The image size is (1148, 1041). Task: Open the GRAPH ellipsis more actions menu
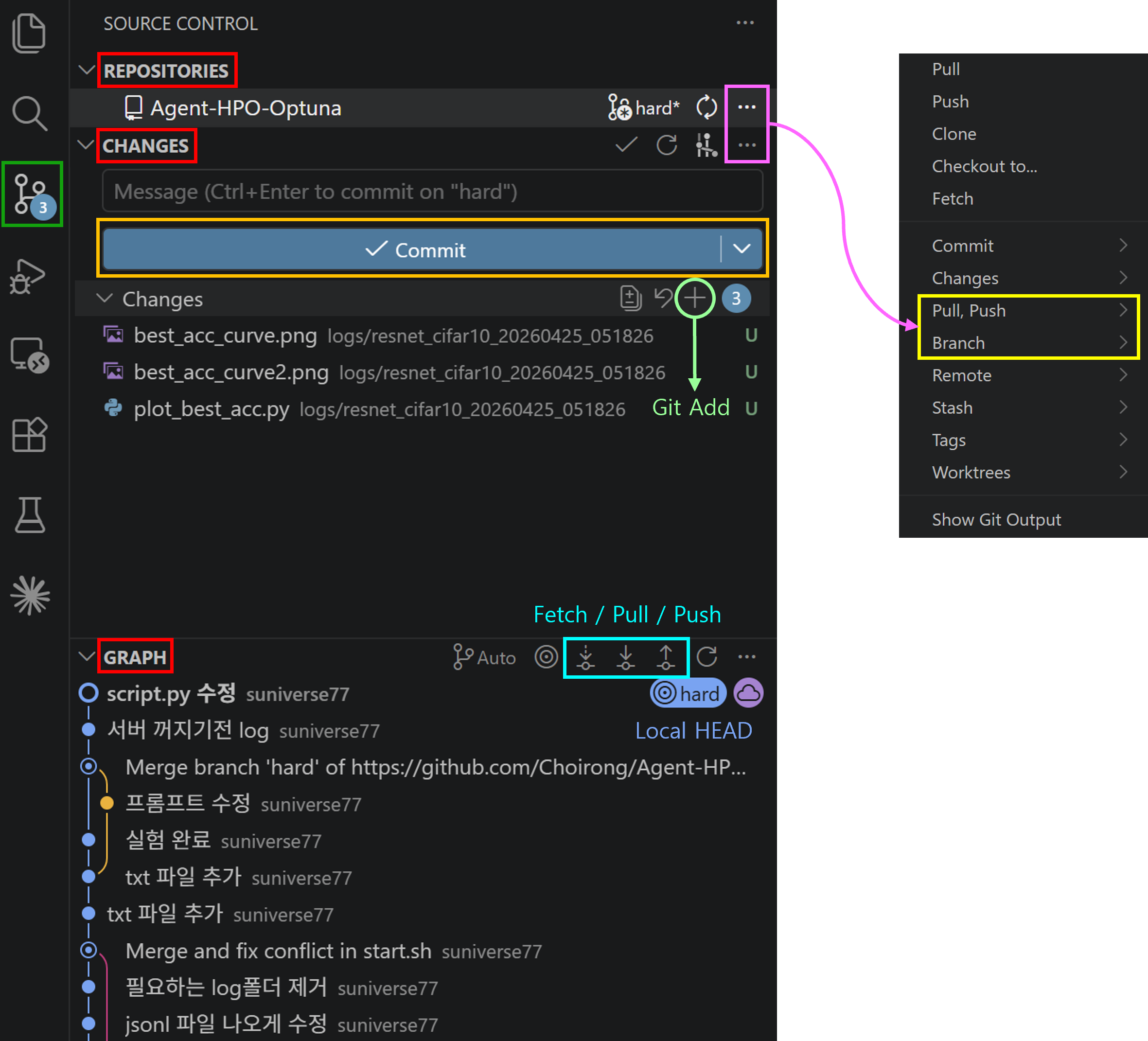[746, 657]
